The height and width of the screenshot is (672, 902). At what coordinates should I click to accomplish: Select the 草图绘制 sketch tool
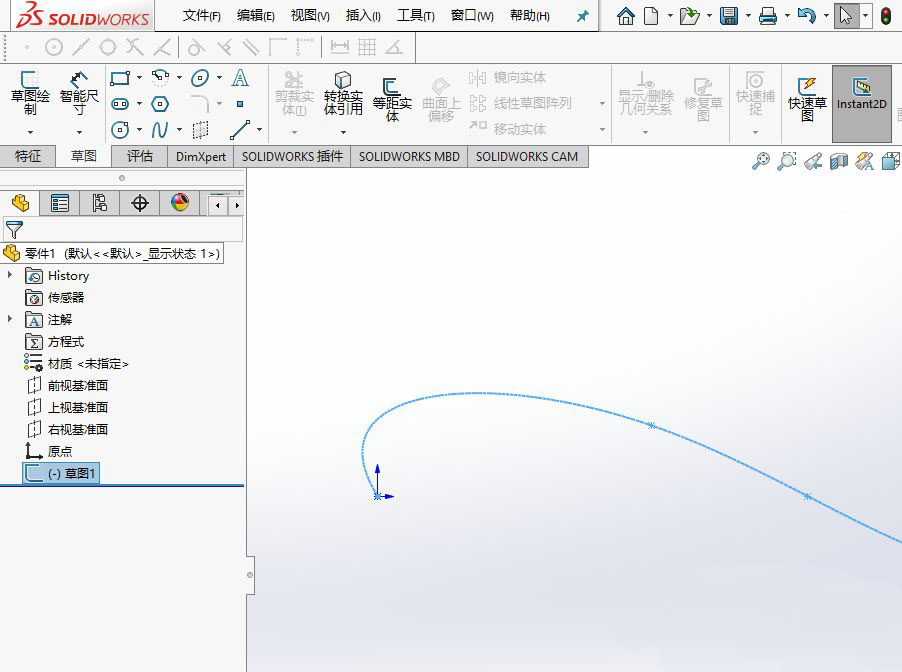pos(28,95)
